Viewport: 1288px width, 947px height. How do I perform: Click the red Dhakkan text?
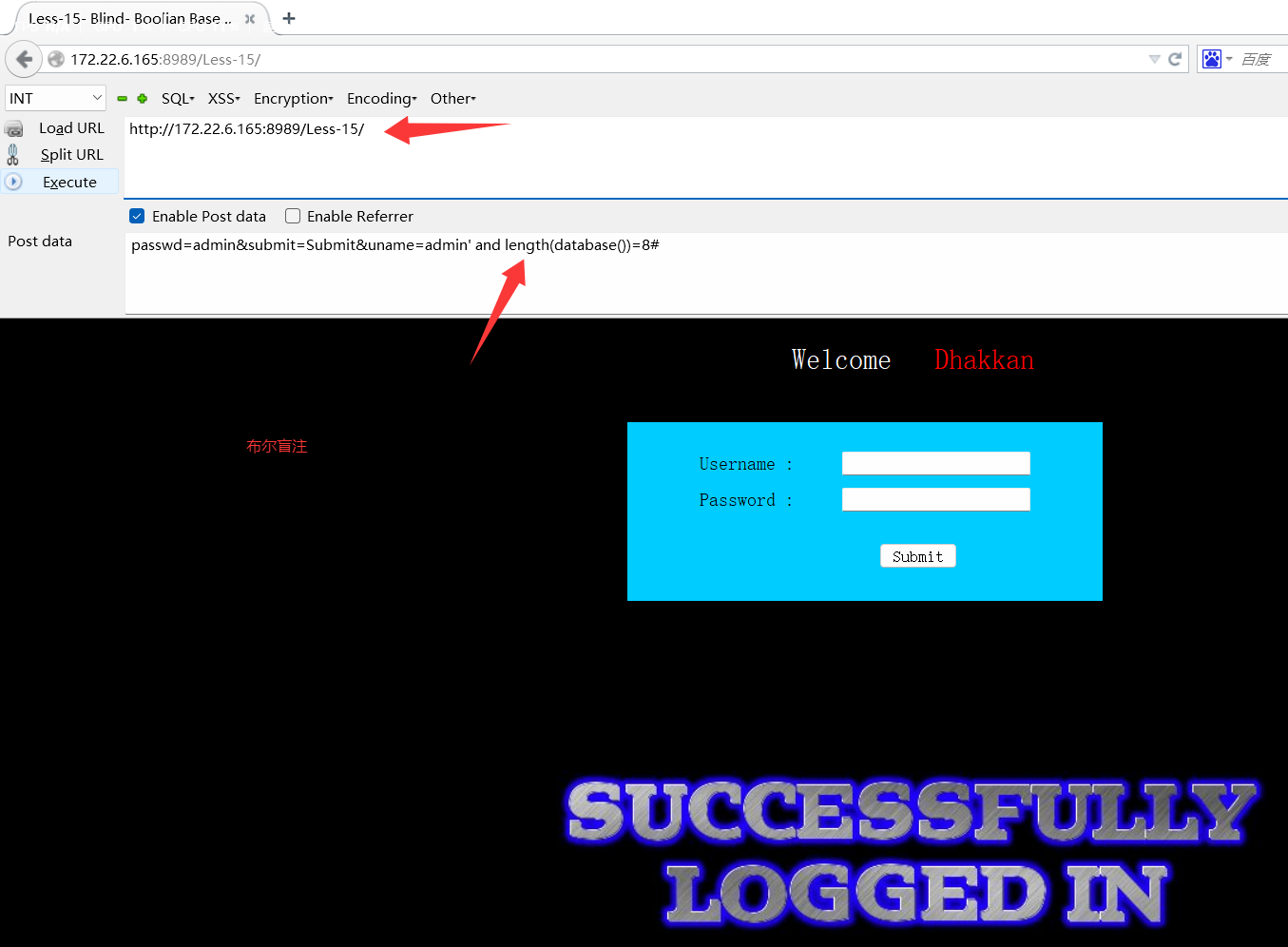[x=984, y=359]
